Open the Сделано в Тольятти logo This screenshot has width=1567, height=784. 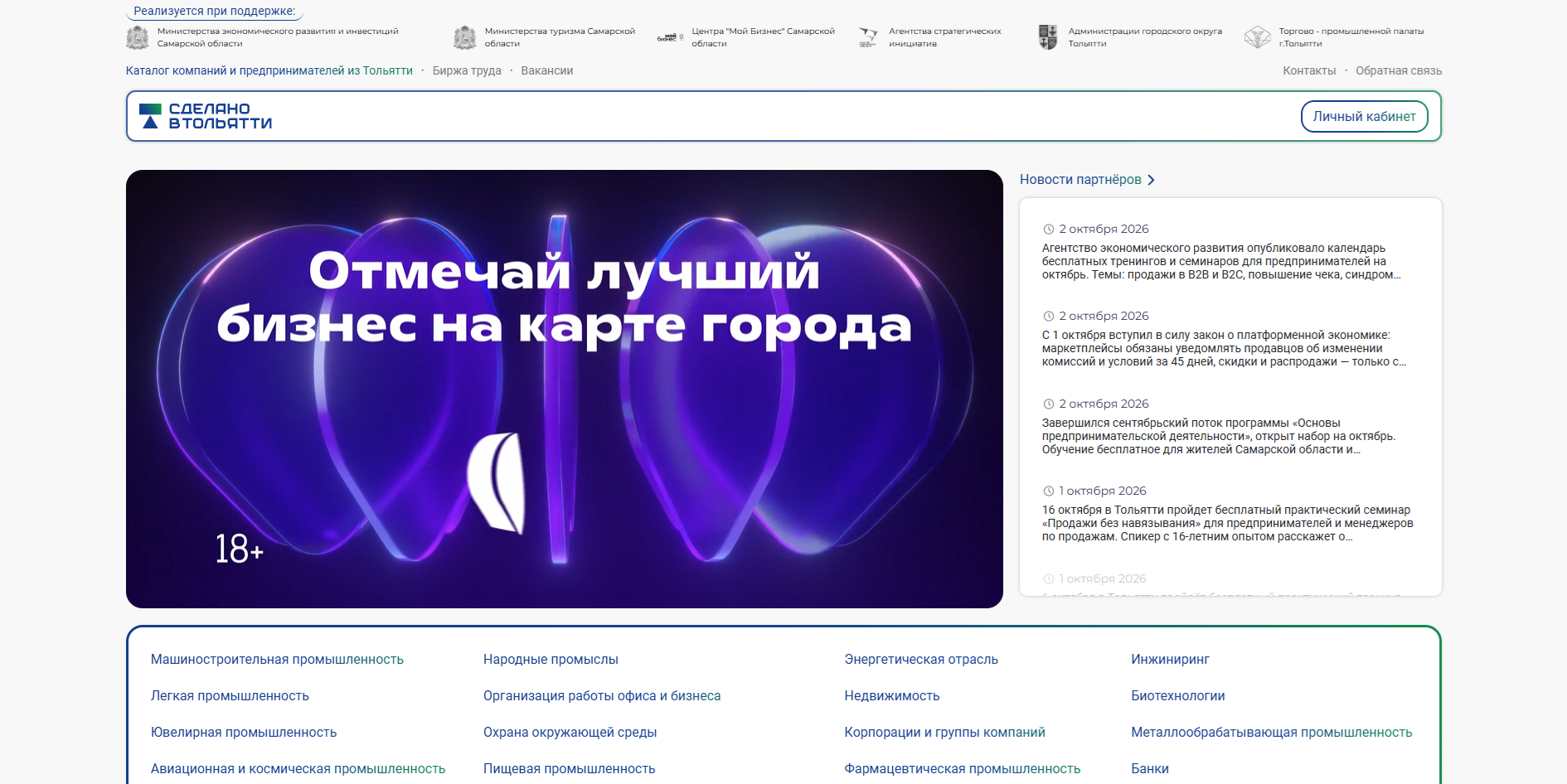(x=206, y=116)
